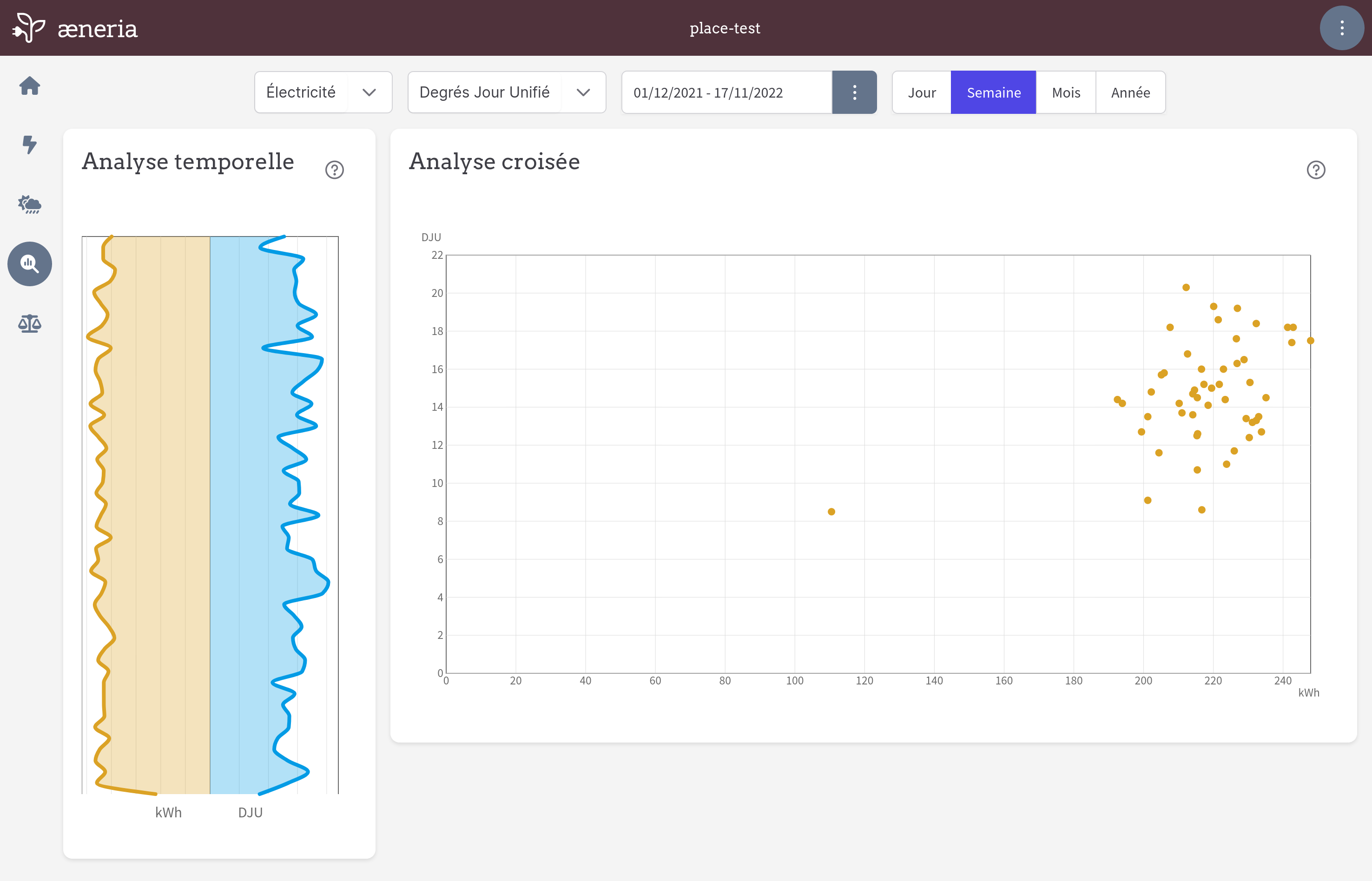Select the Semaine period toggle
This screenshot has height=881, width=1372.
pyautogui.click(x=993, y=92)
